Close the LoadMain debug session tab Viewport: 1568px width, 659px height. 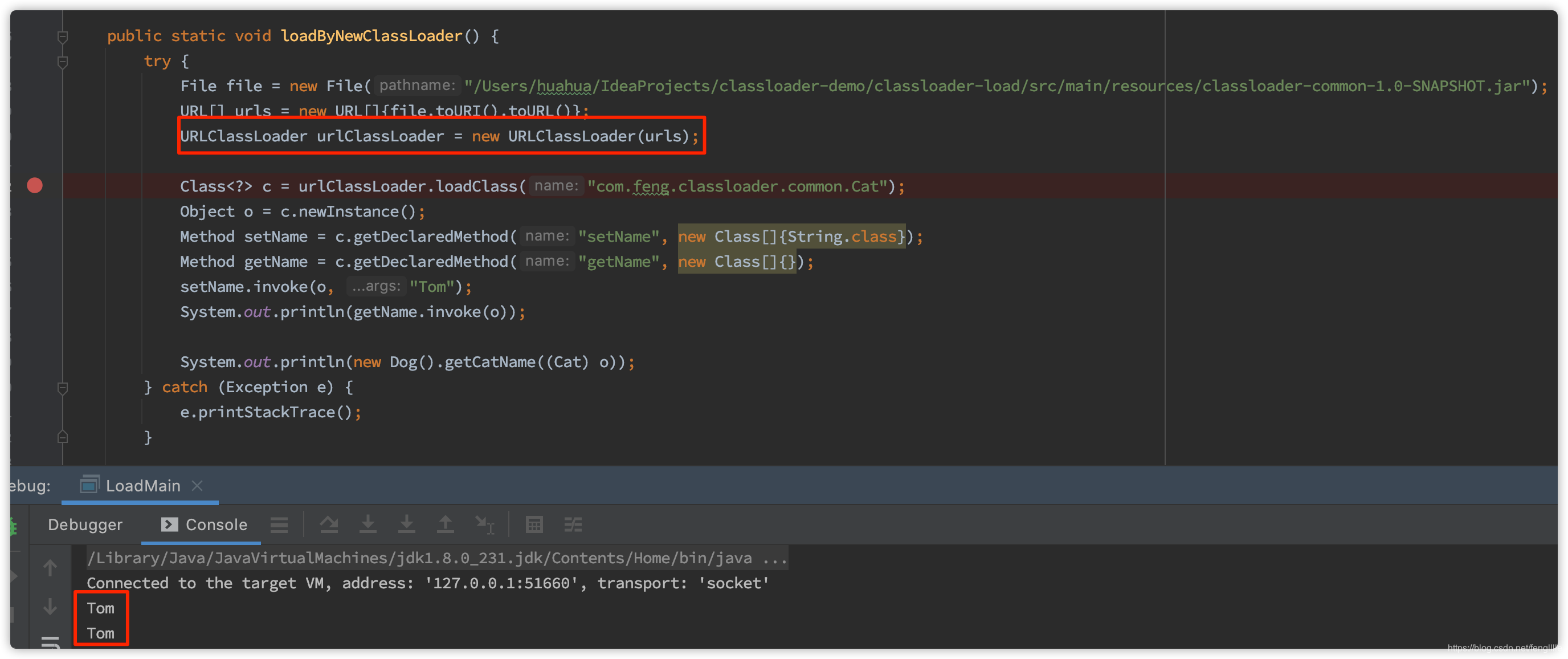pos(197,486)
